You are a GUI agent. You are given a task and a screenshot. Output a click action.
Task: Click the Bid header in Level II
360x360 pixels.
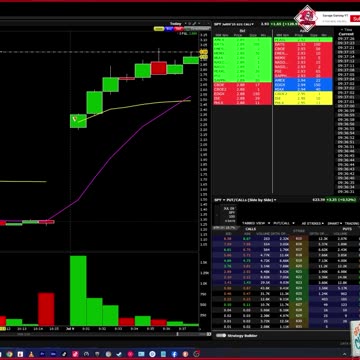(242, 31)
